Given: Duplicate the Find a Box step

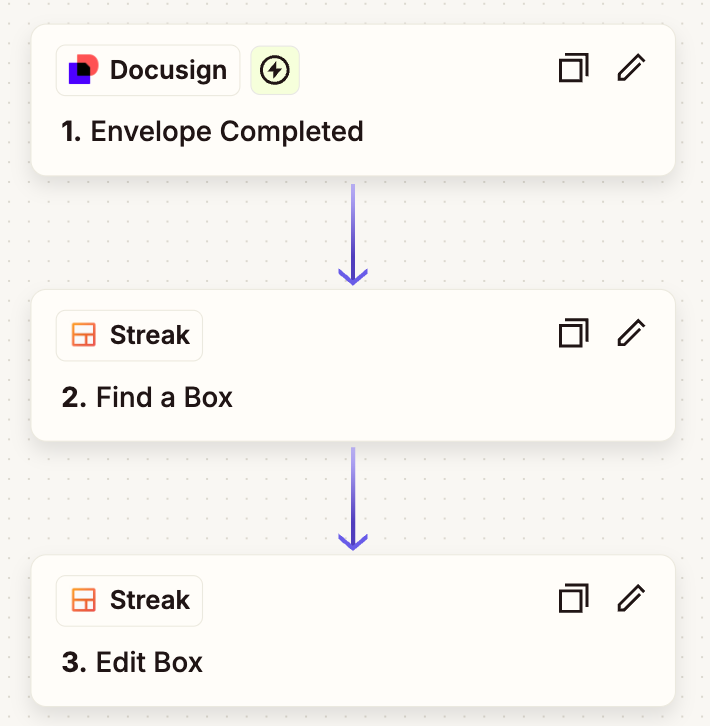Looking at the screenshot, I should (573, 333).
